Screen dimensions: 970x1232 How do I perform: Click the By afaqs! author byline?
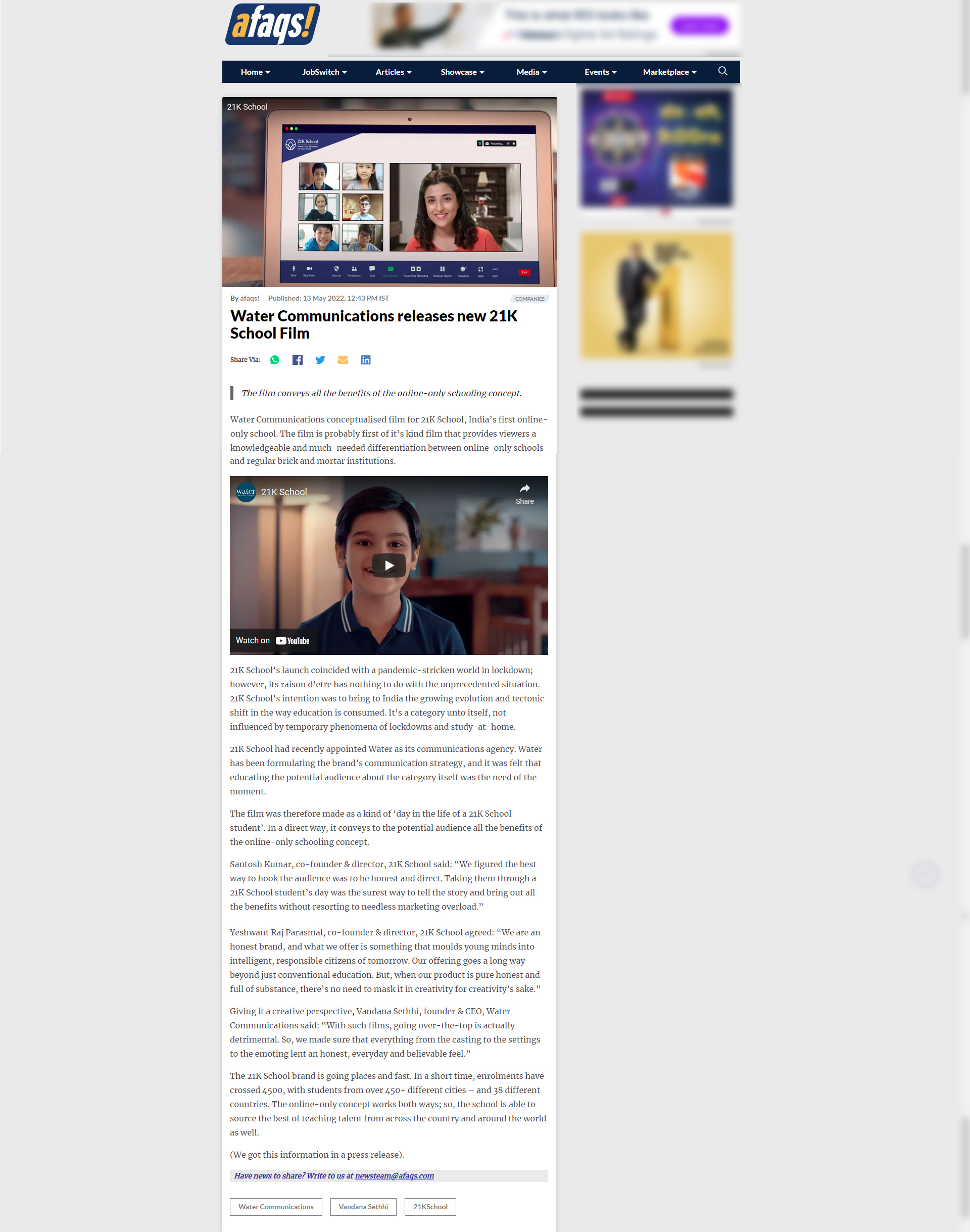245,298
